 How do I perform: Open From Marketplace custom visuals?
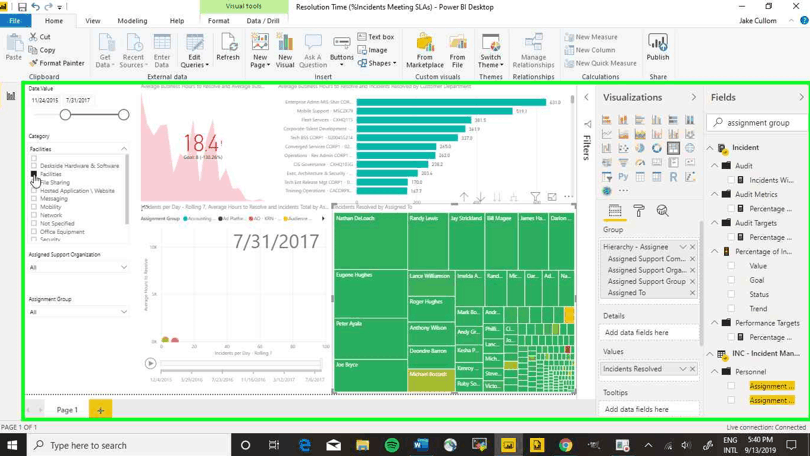(x=425, y=51)
